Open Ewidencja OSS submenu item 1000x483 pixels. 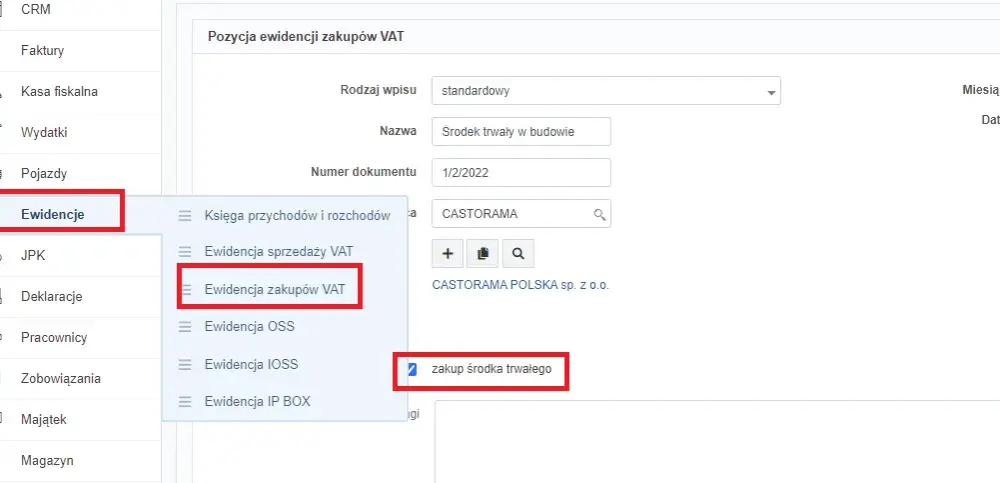coord(249,327)
